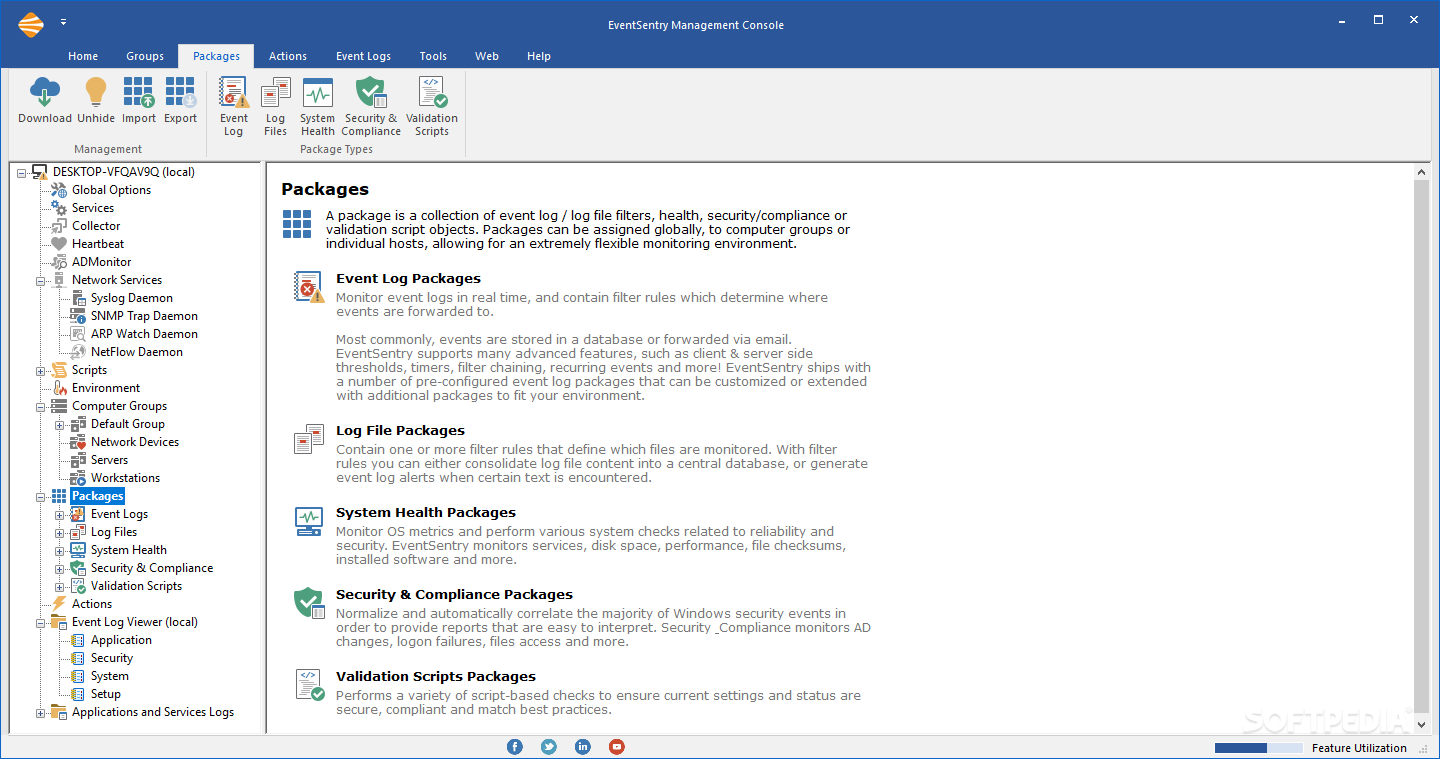Click the Syslog Daemon icon in tree
Viewport: 1440px width, 759px height.
78,298
